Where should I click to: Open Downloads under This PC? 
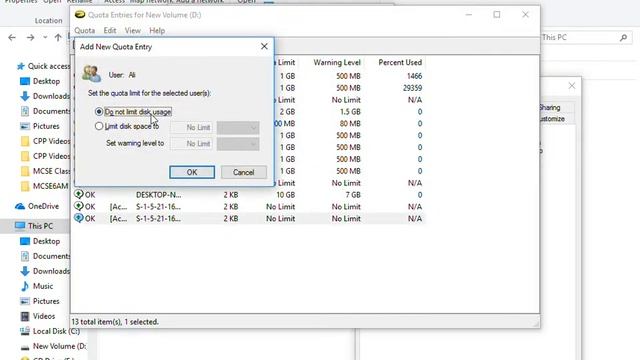click(x=45, y=271)
